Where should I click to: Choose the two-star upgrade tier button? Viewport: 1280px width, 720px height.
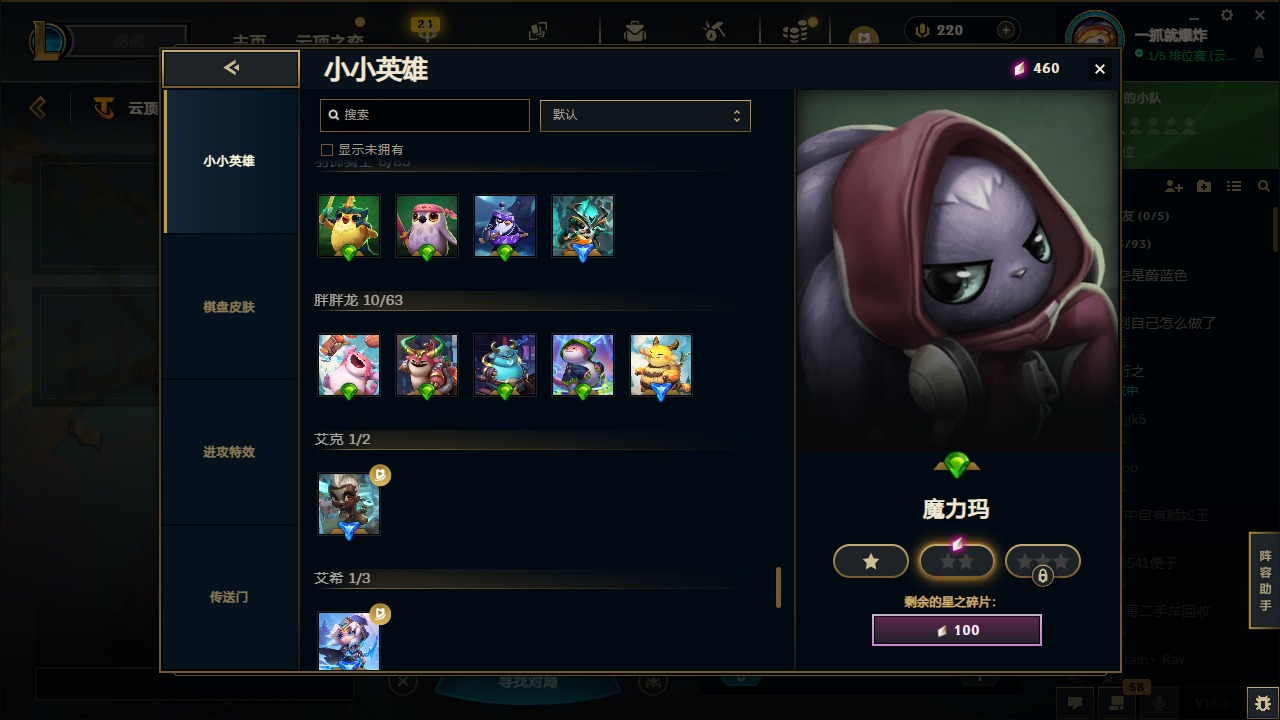point(957,561)
